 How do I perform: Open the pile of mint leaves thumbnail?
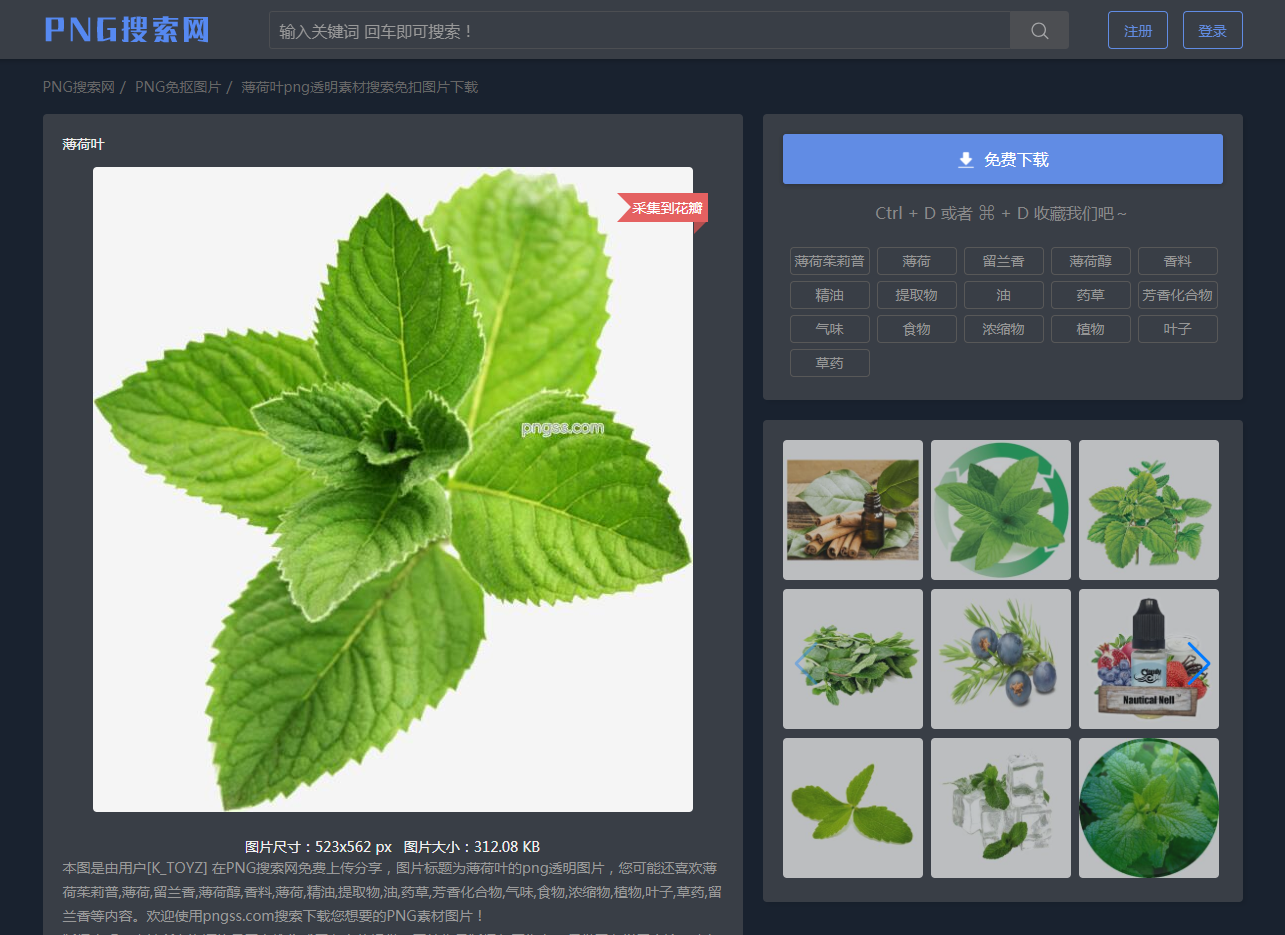pos(853,659)
